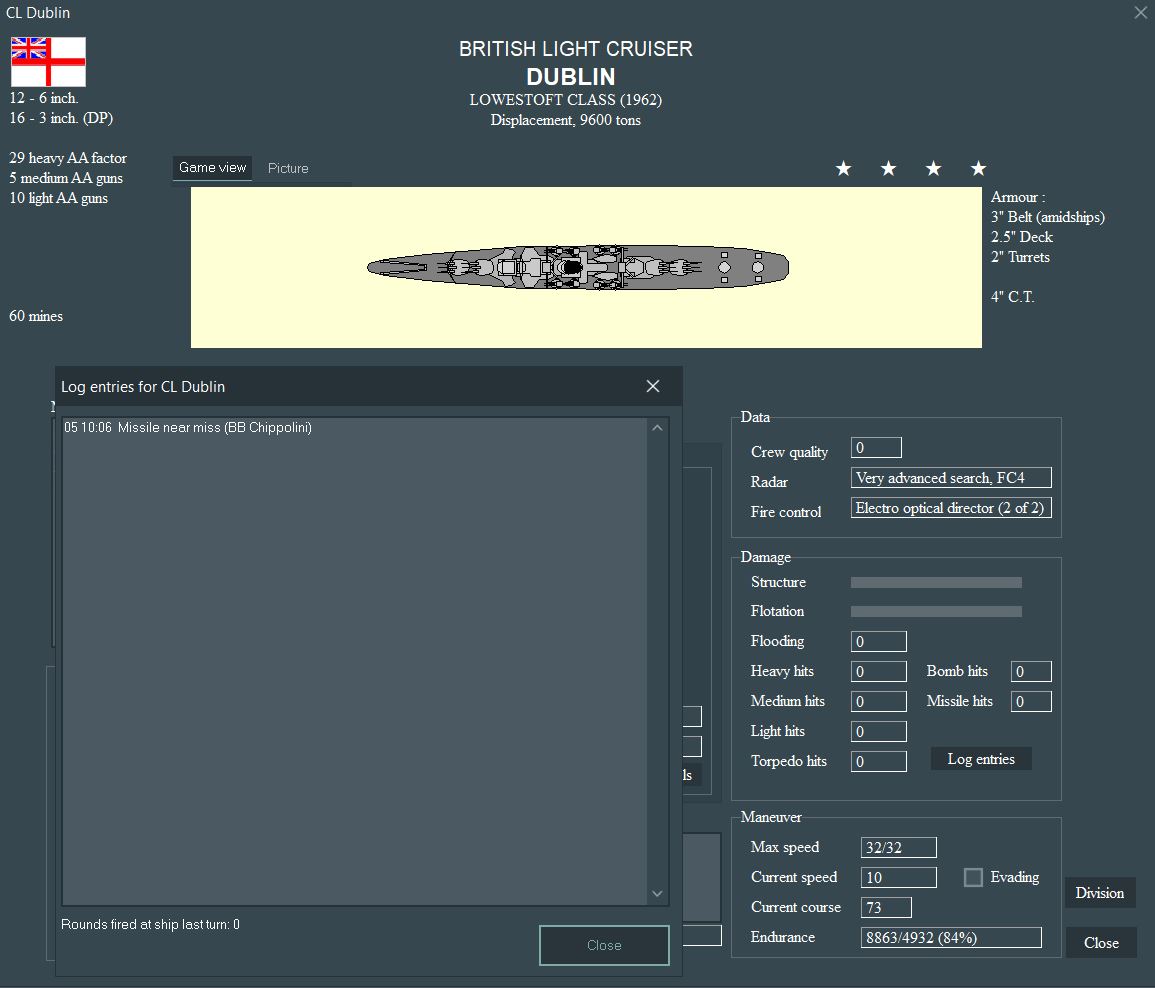Image resolution: width=1155 pixels, height=988 pixels.
Task: Click the Medium hits field
Action: point(879,701)
